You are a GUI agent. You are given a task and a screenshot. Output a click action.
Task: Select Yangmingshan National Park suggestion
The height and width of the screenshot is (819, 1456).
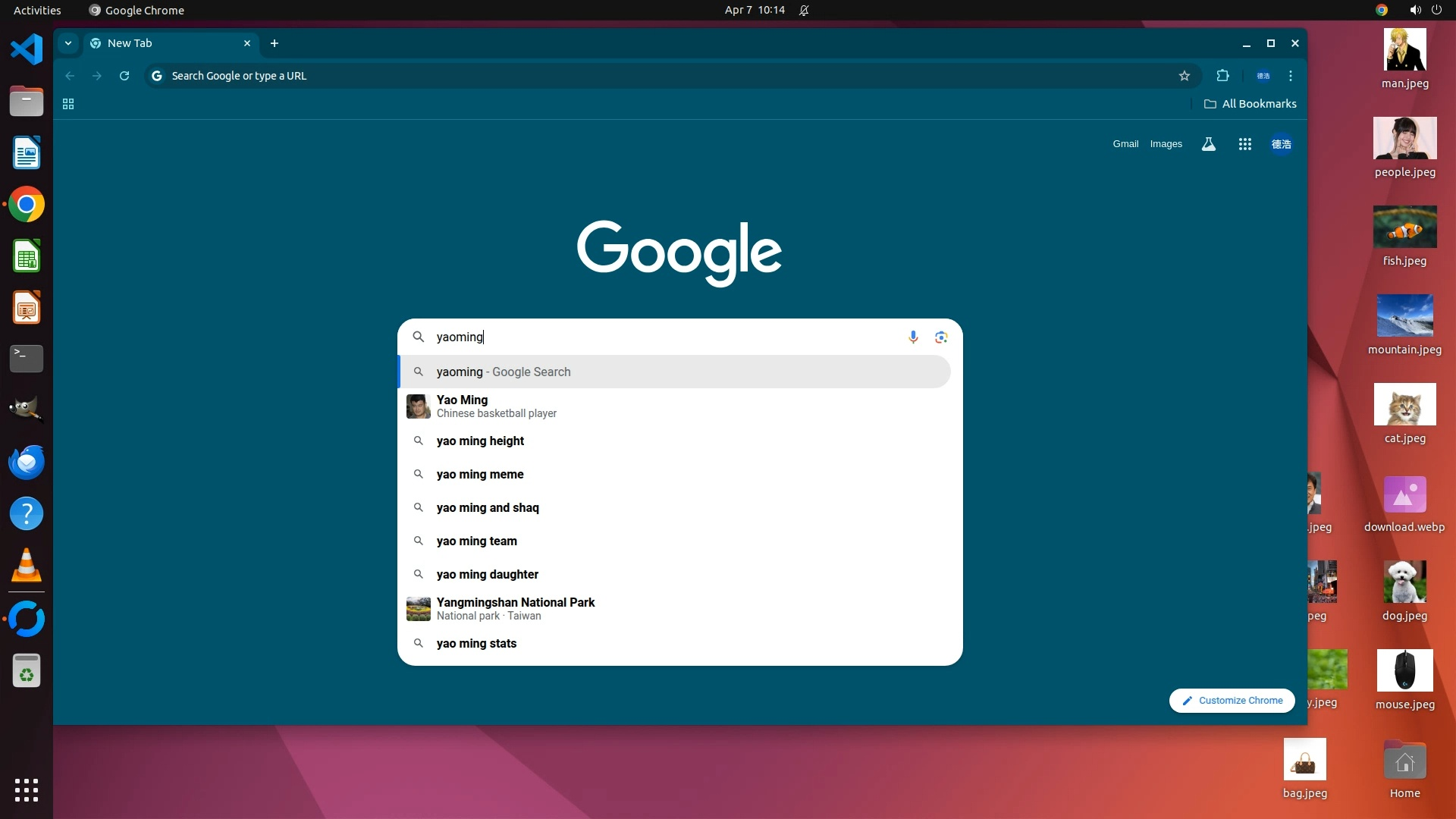coord(516,608)
